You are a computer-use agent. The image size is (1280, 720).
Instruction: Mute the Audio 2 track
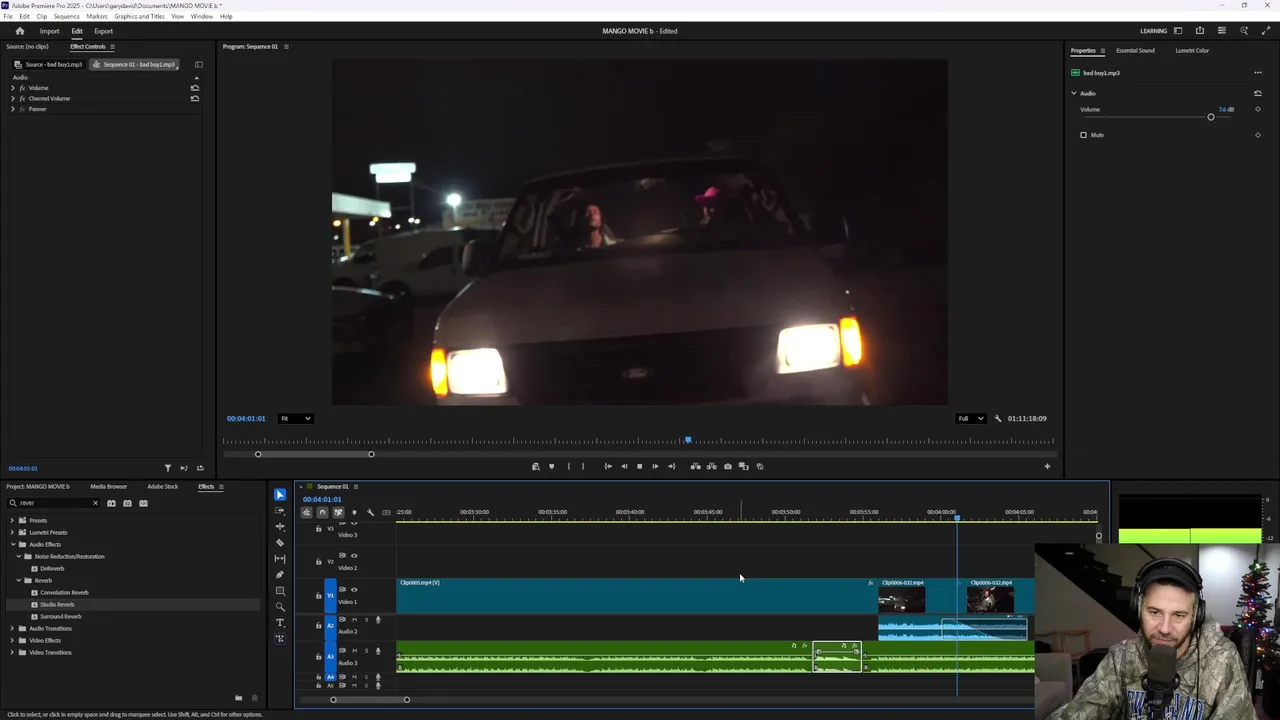354,620
